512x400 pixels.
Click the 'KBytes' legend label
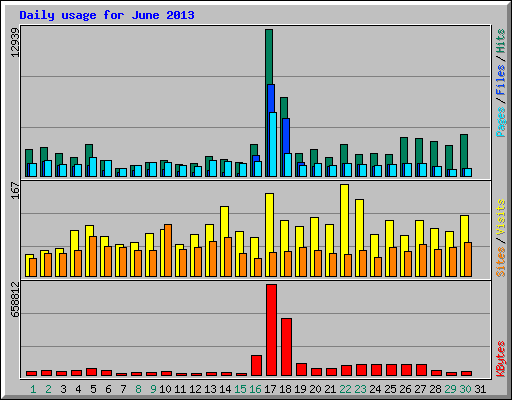500,358
